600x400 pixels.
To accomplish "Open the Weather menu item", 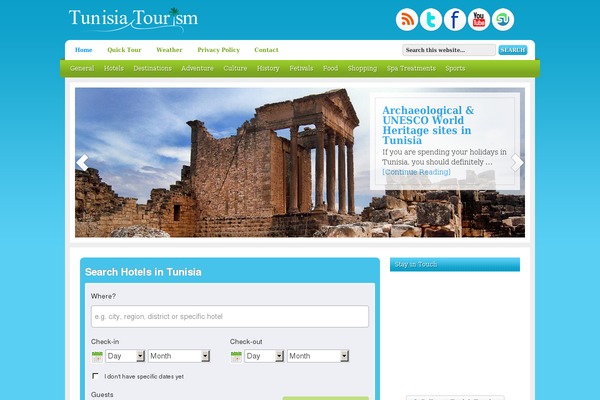I will 169,50.
